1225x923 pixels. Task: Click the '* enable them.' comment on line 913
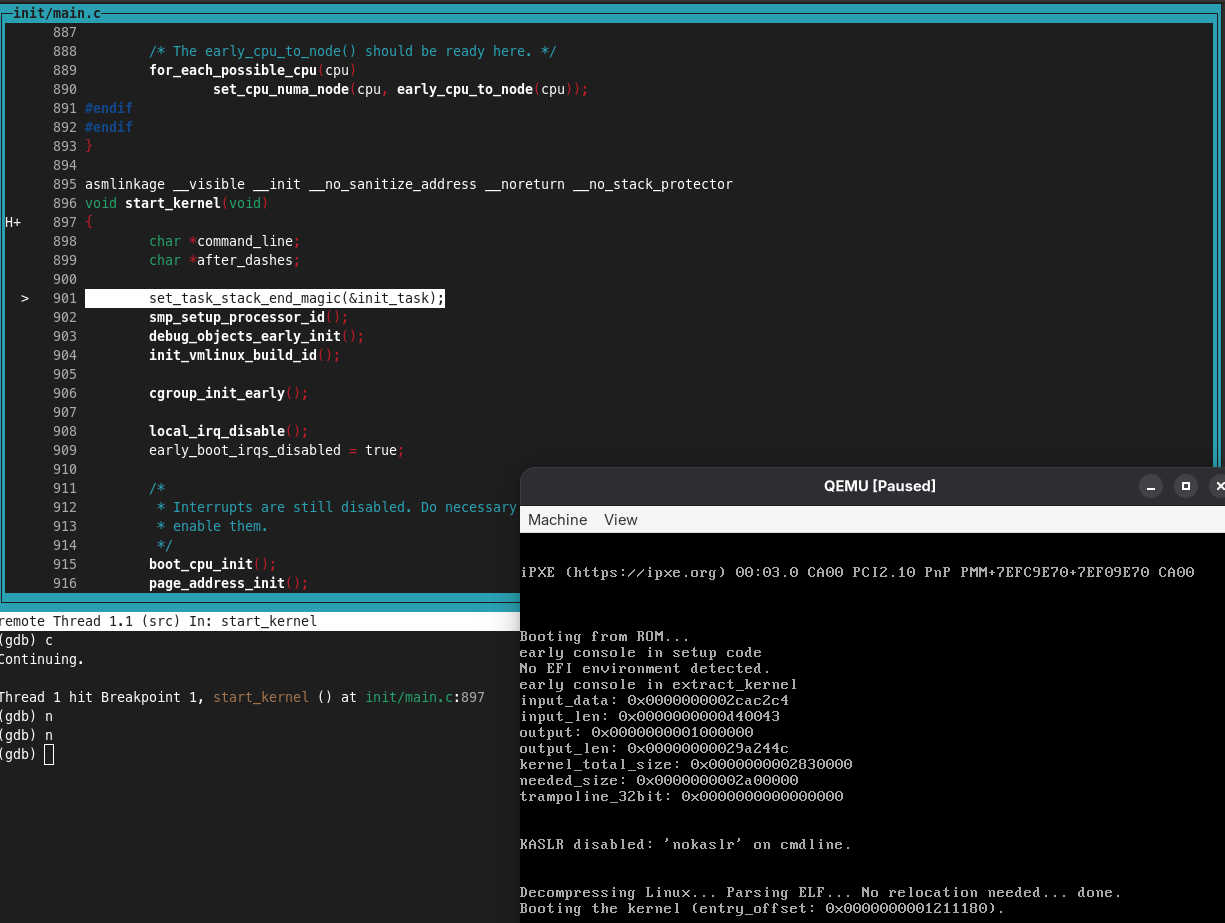point(213,526)
